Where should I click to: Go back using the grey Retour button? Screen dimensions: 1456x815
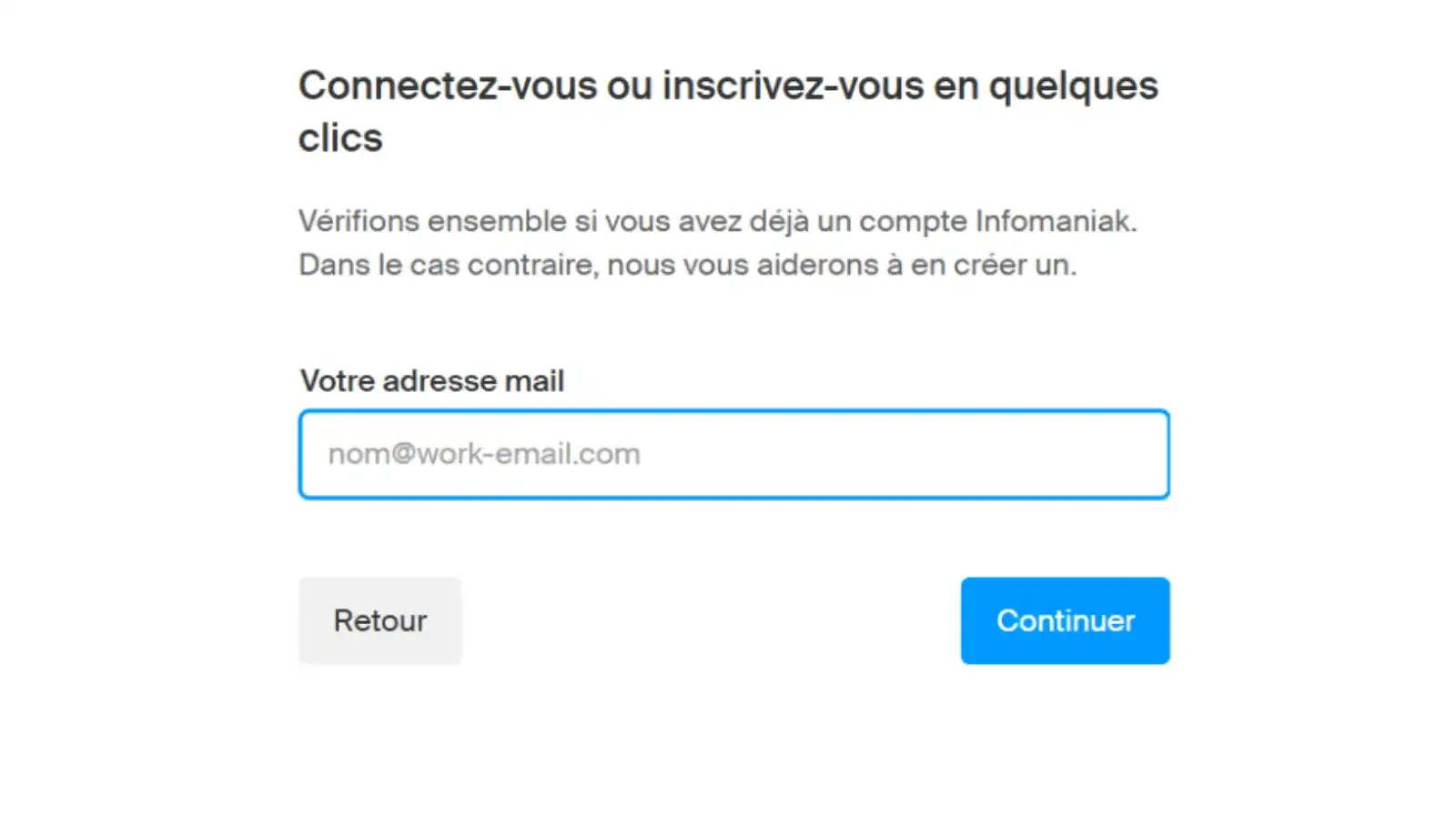point(379,620)
